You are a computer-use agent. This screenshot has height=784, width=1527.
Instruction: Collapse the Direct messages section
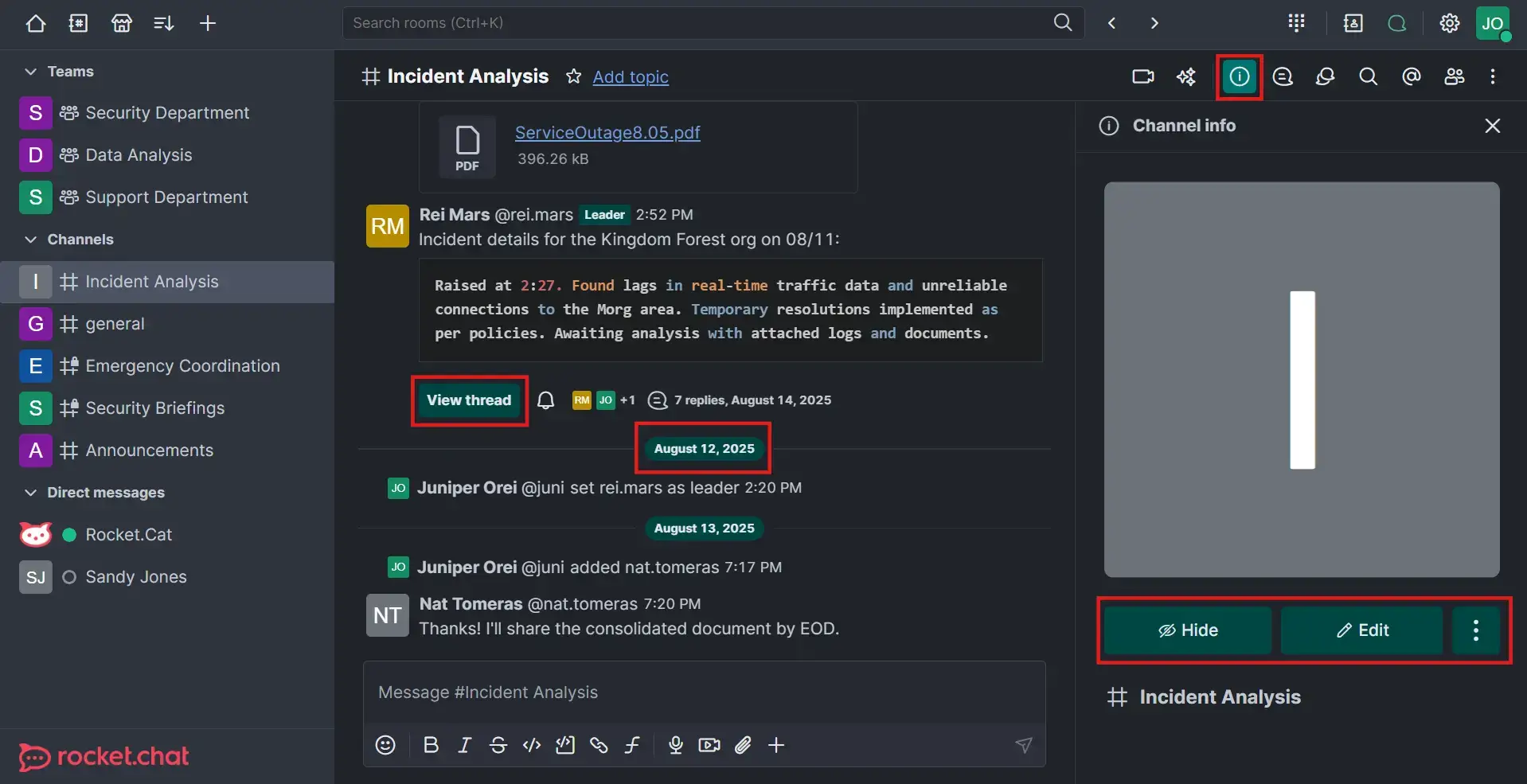30,493
